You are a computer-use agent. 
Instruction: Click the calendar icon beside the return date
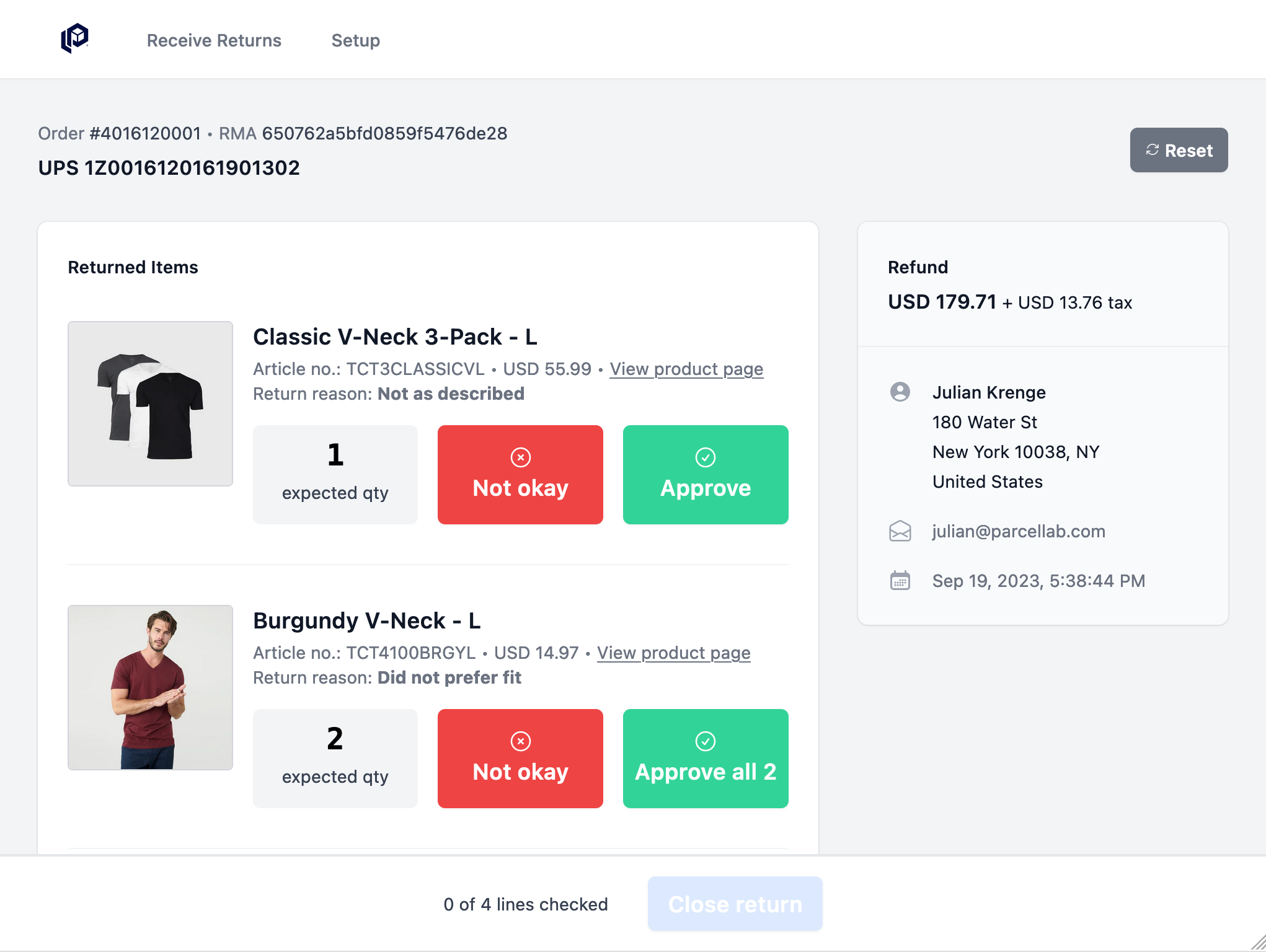(x=900, y=580)
